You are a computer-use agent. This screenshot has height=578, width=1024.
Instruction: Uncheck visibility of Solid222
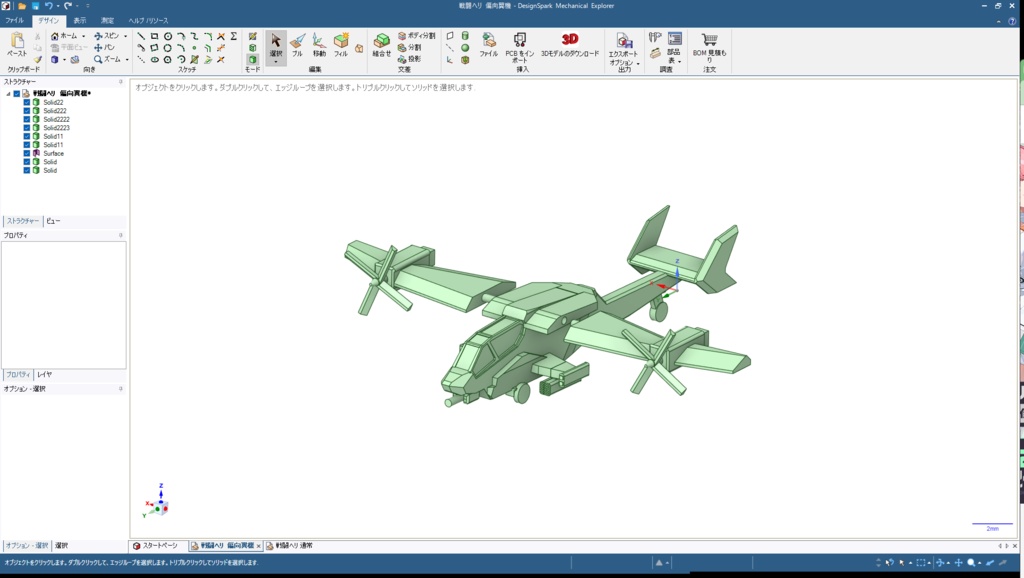pos(27,111)
